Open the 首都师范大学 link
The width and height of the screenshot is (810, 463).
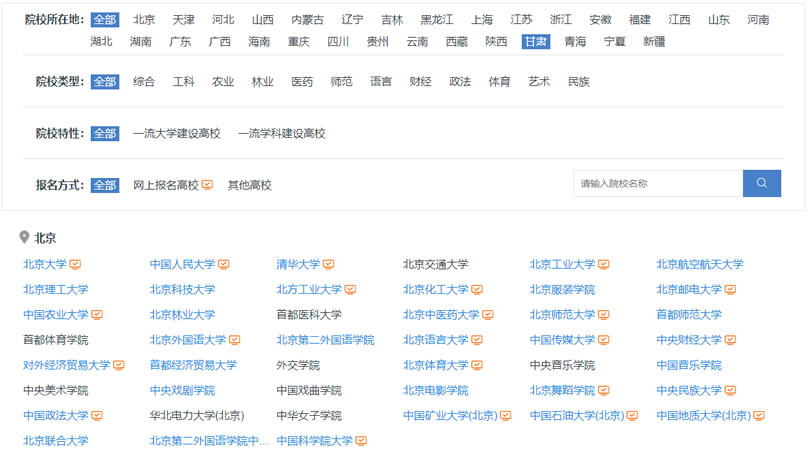689,314
